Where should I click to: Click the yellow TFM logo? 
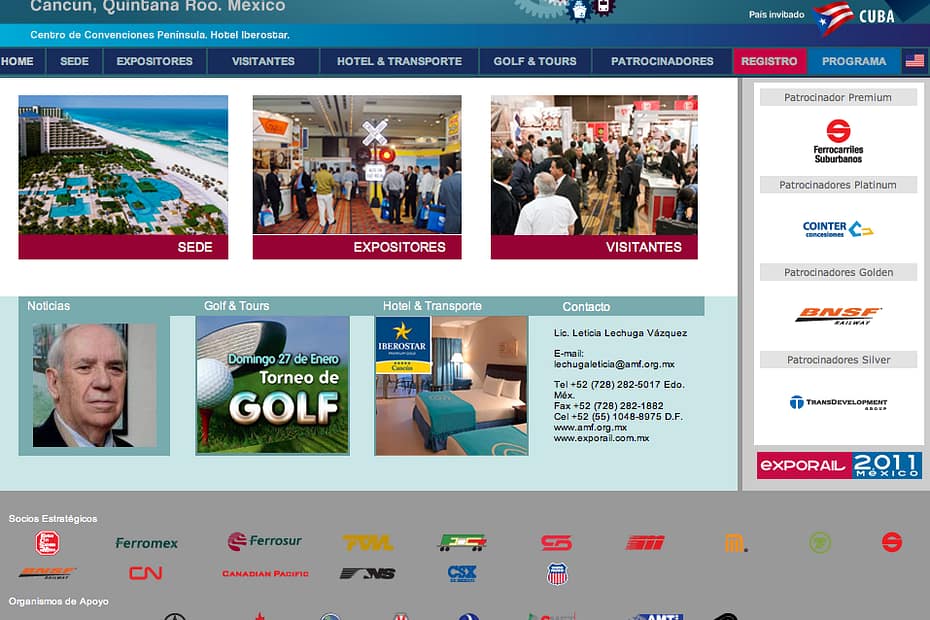click(368, 542)
